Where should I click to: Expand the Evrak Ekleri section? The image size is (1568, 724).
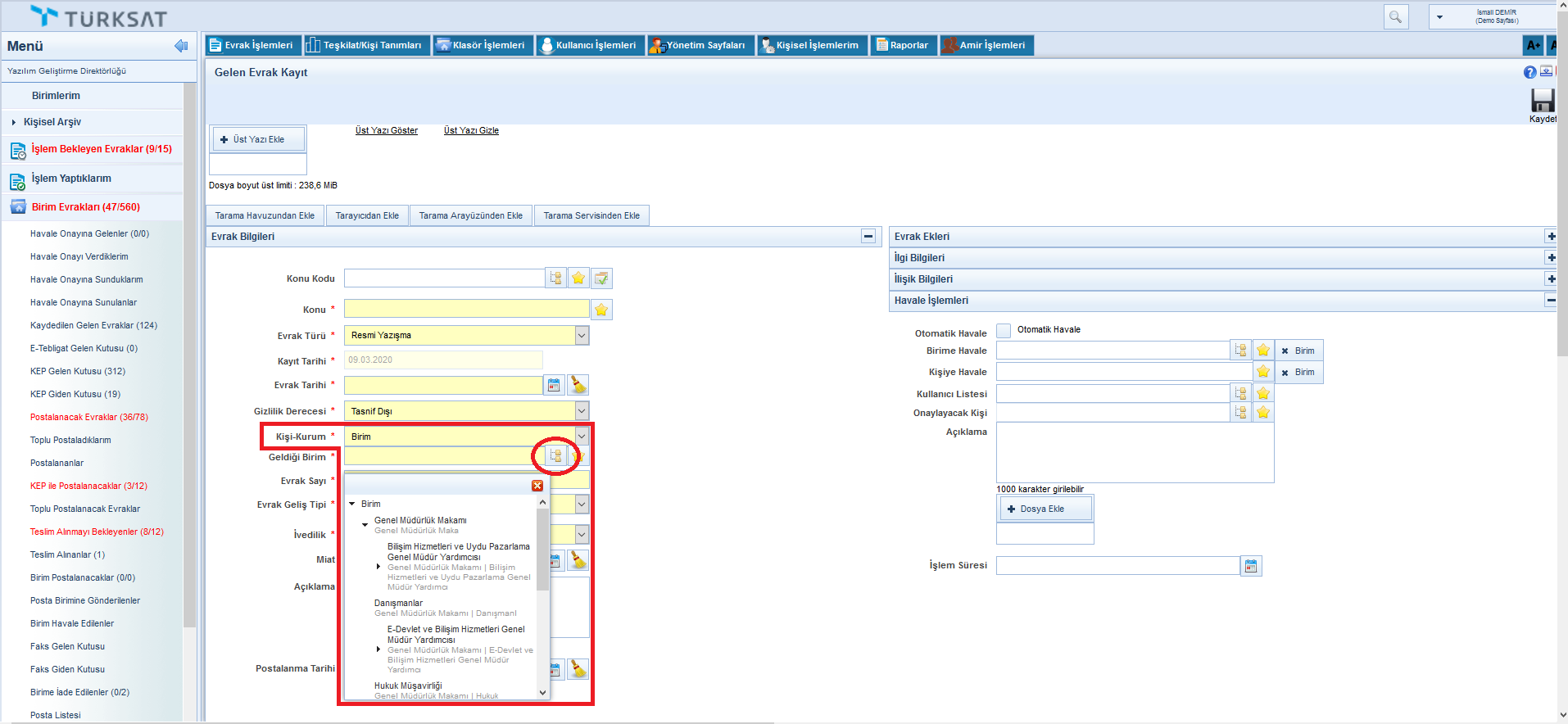pos(1551,237)
